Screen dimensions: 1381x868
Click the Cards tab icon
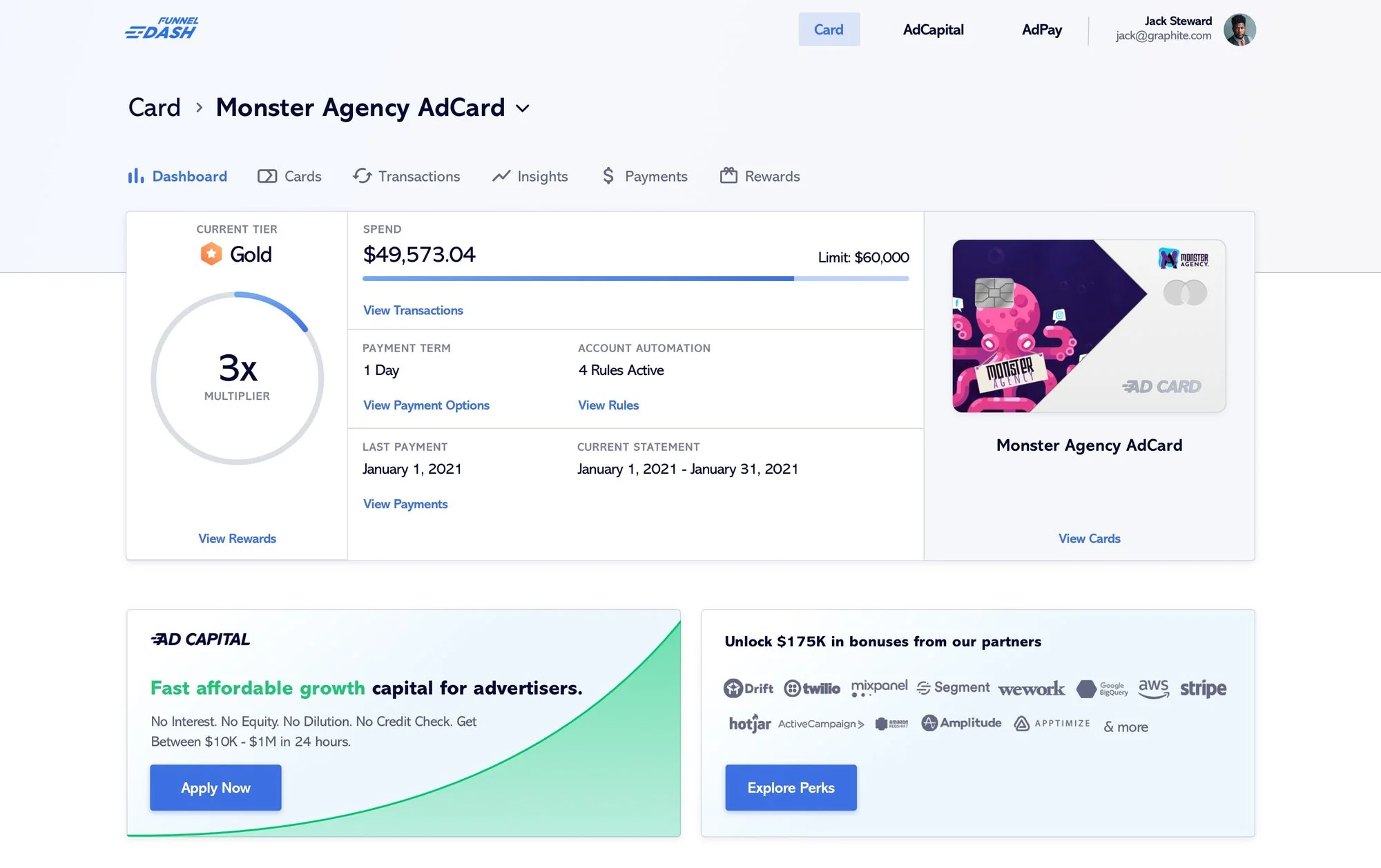267,176
